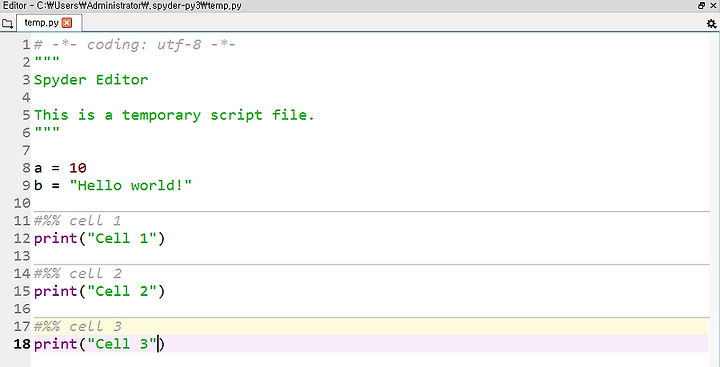Click the coding utf-8 comment line
720x367 pixels.
click(135, 45)
